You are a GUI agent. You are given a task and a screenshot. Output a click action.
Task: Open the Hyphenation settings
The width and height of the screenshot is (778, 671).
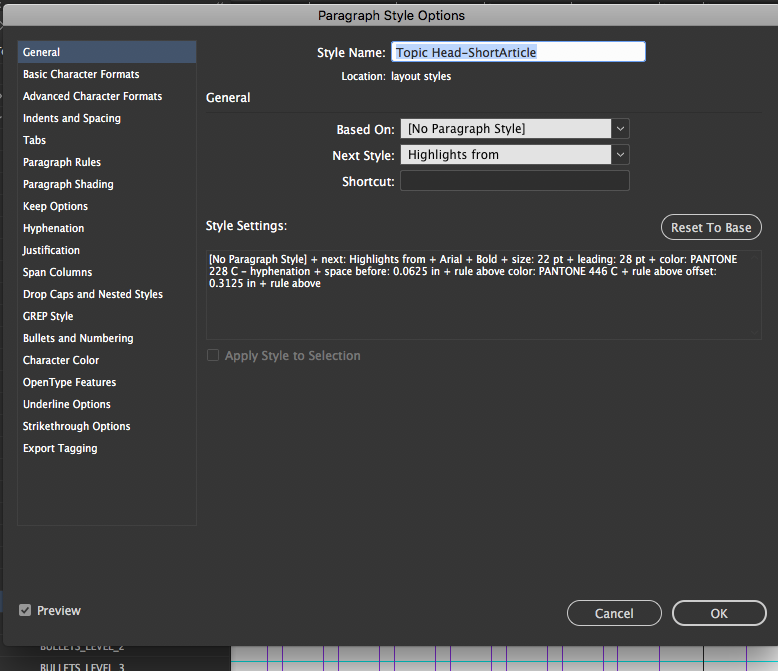107,228
